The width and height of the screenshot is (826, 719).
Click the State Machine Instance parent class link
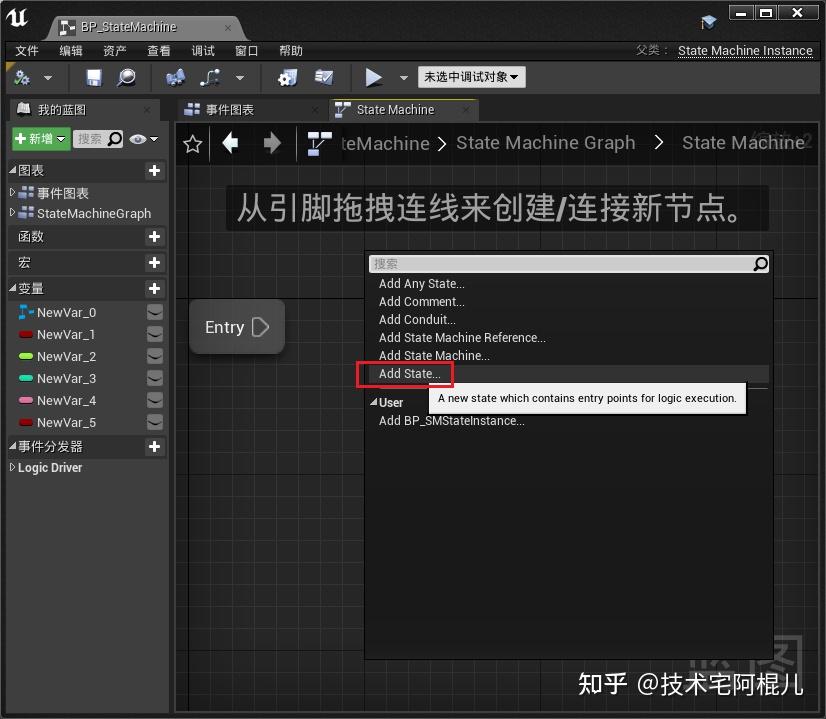(x=745, y=50)
